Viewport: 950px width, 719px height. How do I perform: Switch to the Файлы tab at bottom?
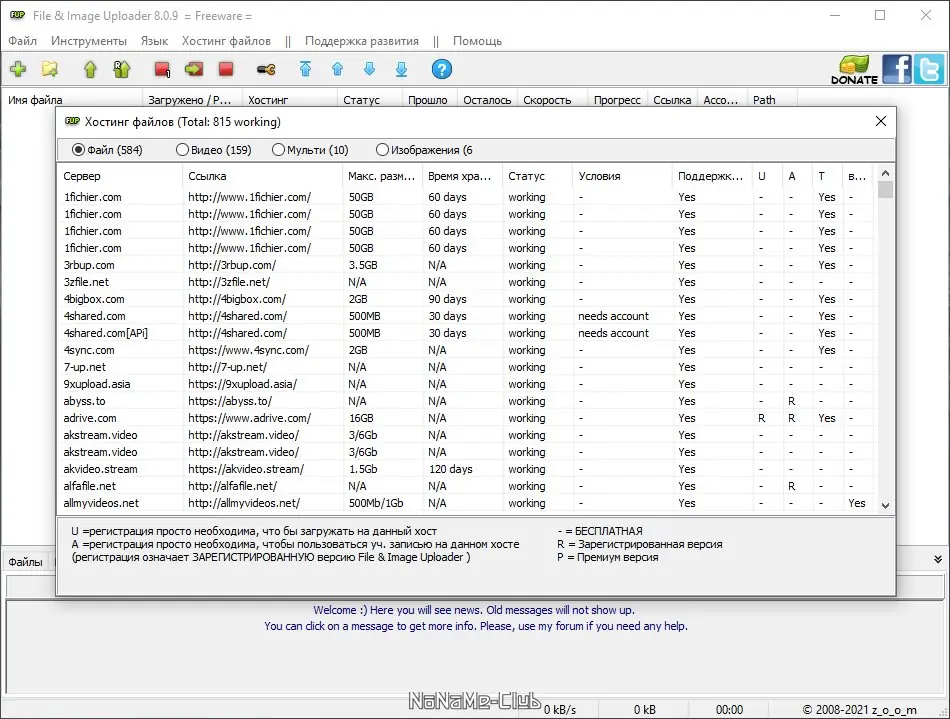coord(25,561)
